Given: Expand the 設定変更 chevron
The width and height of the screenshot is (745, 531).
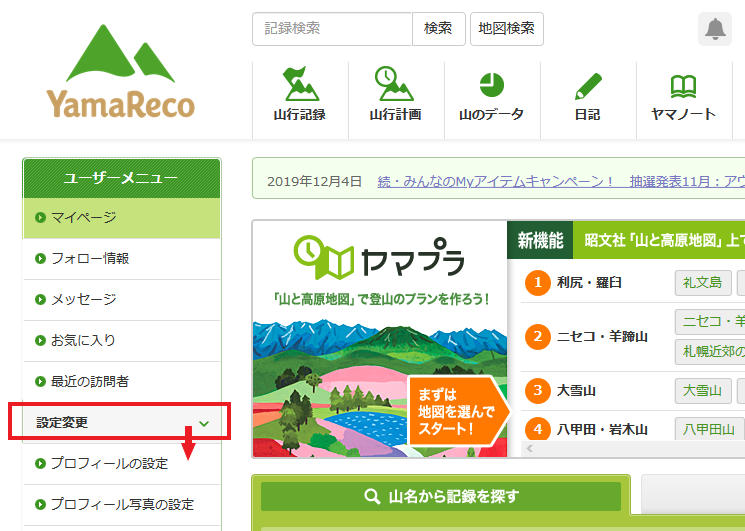Looking at the screenshot, I should [x=204, y=423].
